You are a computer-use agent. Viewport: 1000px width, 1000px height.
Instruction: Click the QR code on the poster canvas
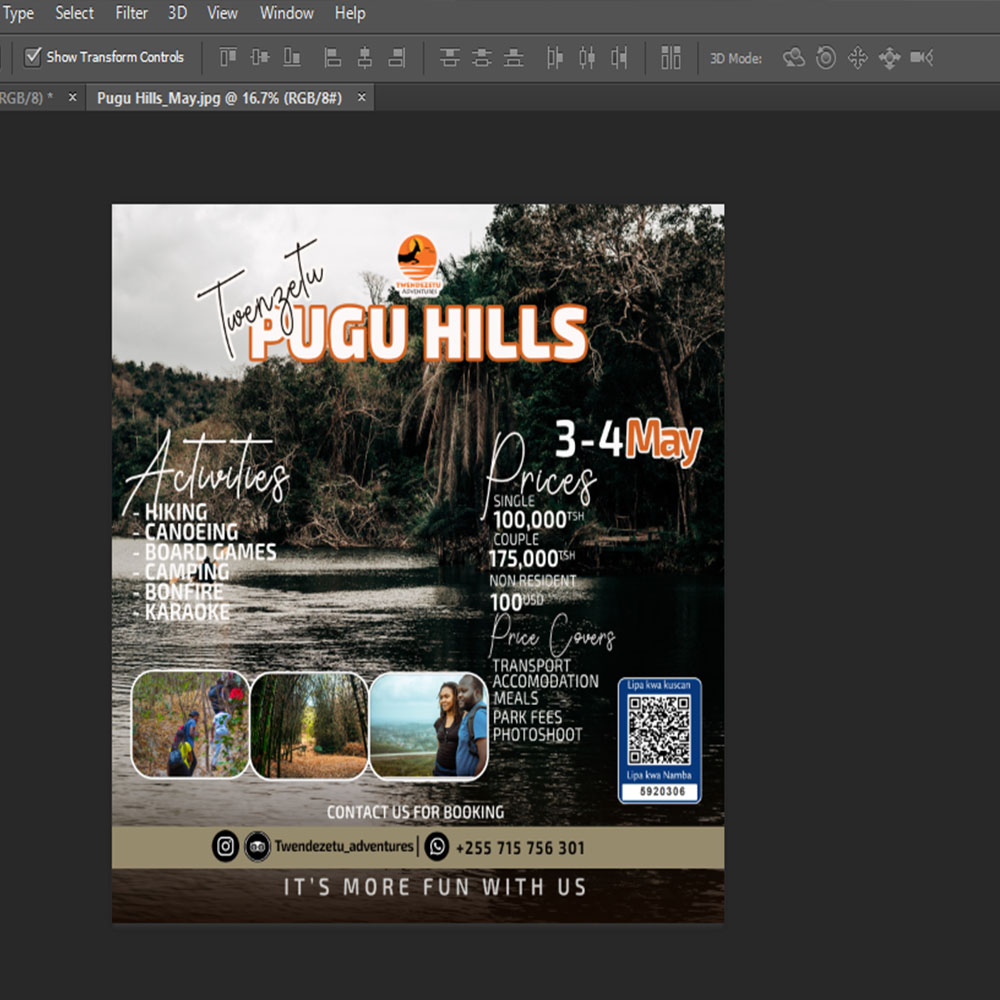(659, 731)
